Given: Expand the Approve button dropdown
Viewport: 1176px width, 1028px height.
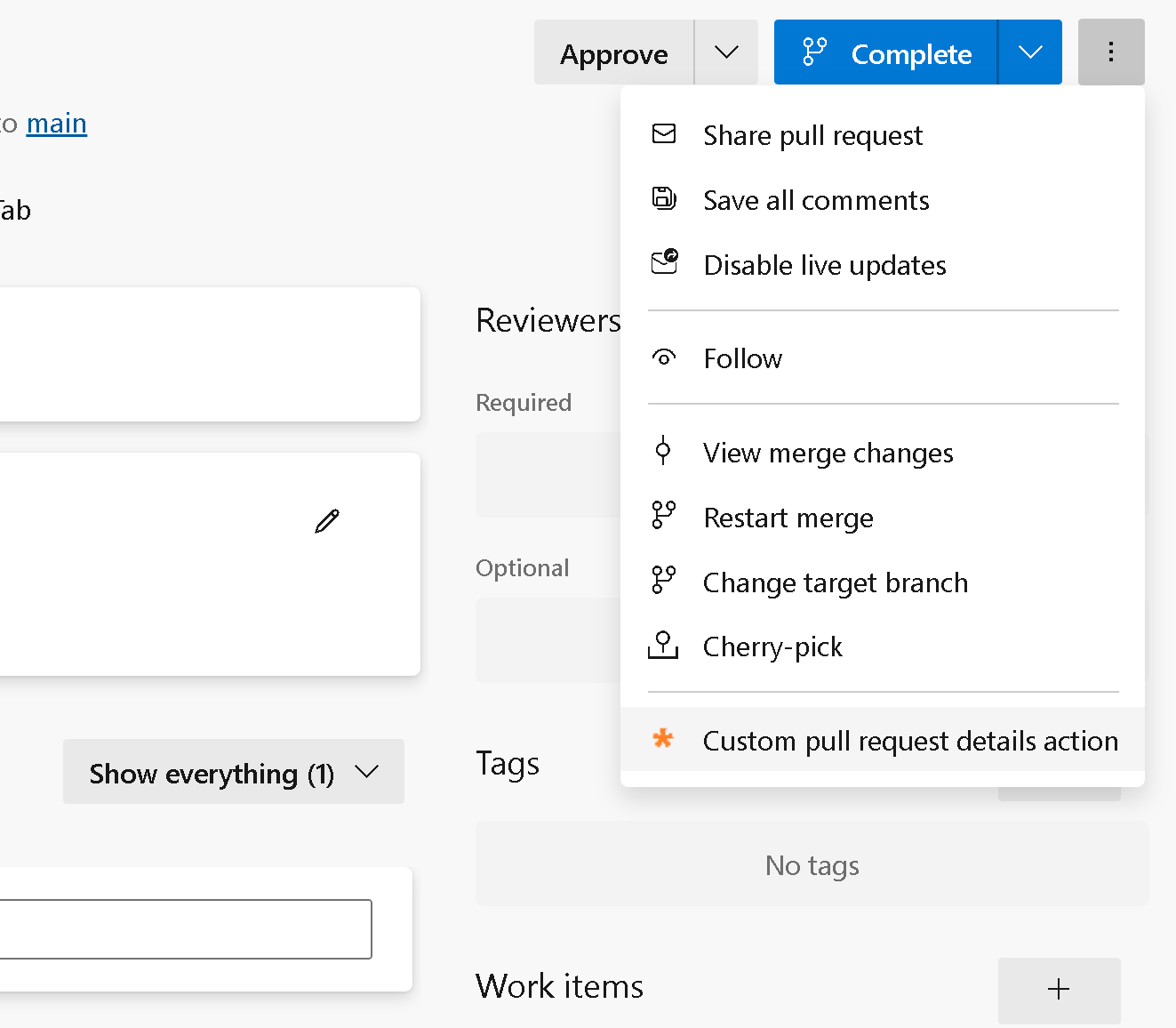Looking at the screenshot, I should 725,52.
